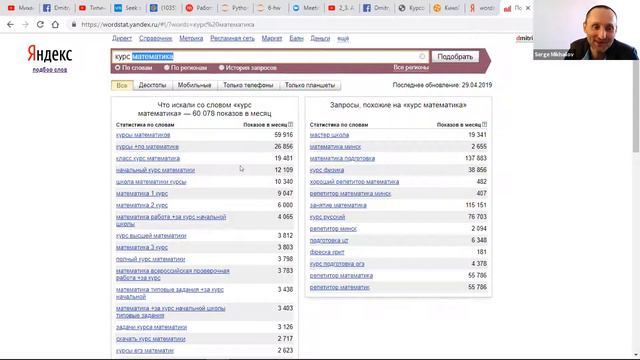
Task: Click help icon beside left 'Показов в месяц'
Action: (x=291, y=124)
